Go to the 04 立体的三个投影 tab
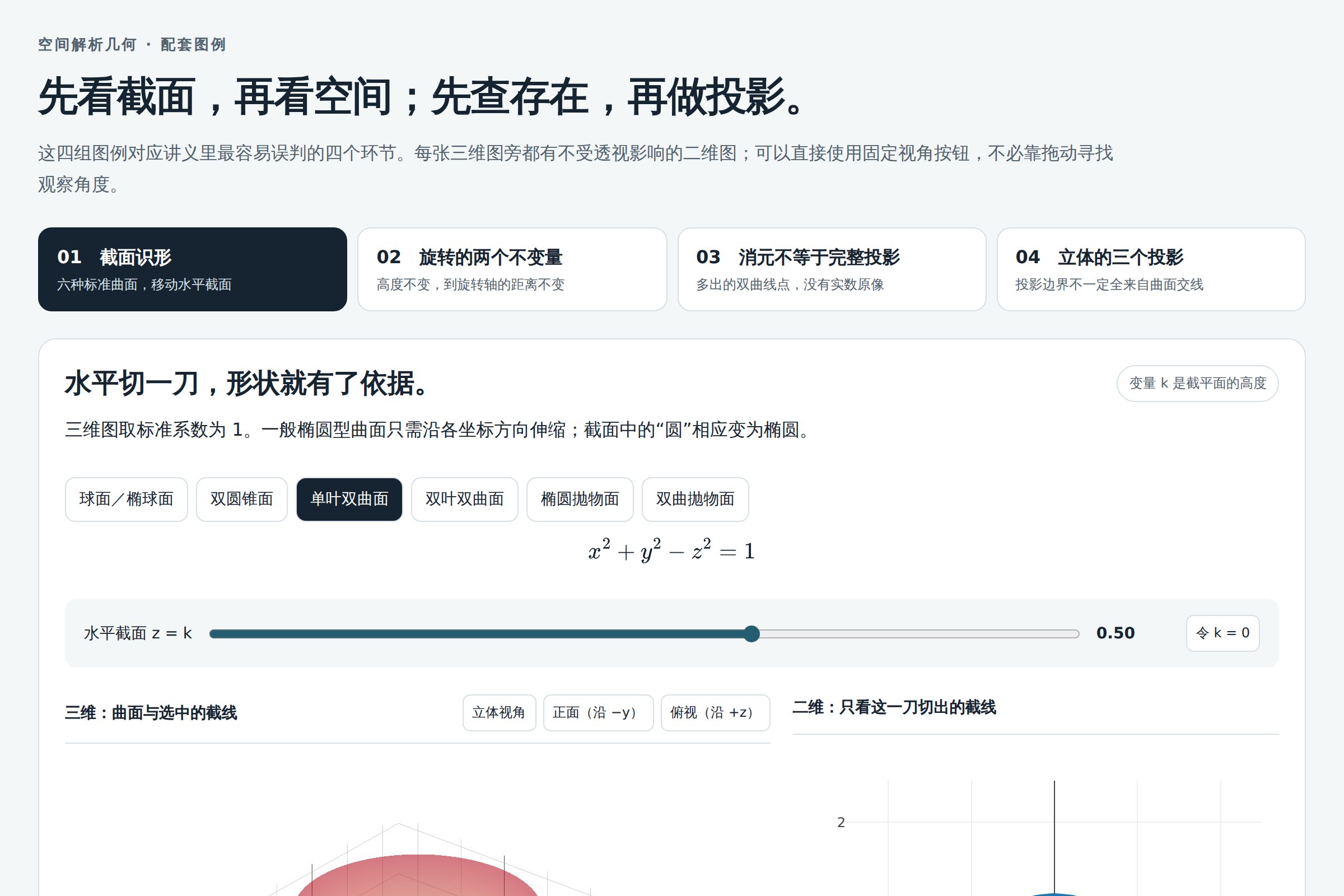The image size is (1344, 896). tap(1151, 269)
